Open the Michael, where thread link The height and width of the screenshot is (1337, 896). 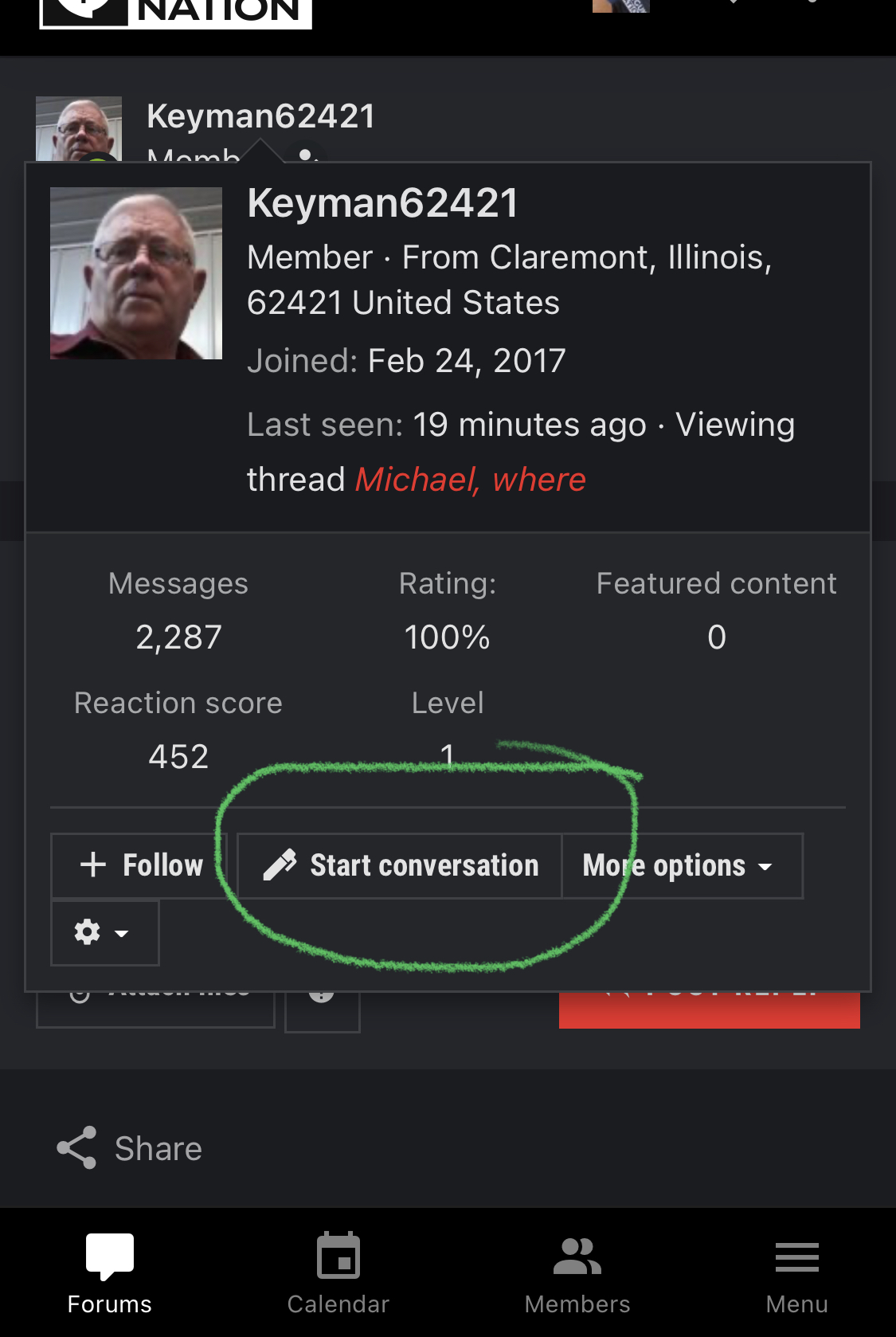[x=471, y=480]
